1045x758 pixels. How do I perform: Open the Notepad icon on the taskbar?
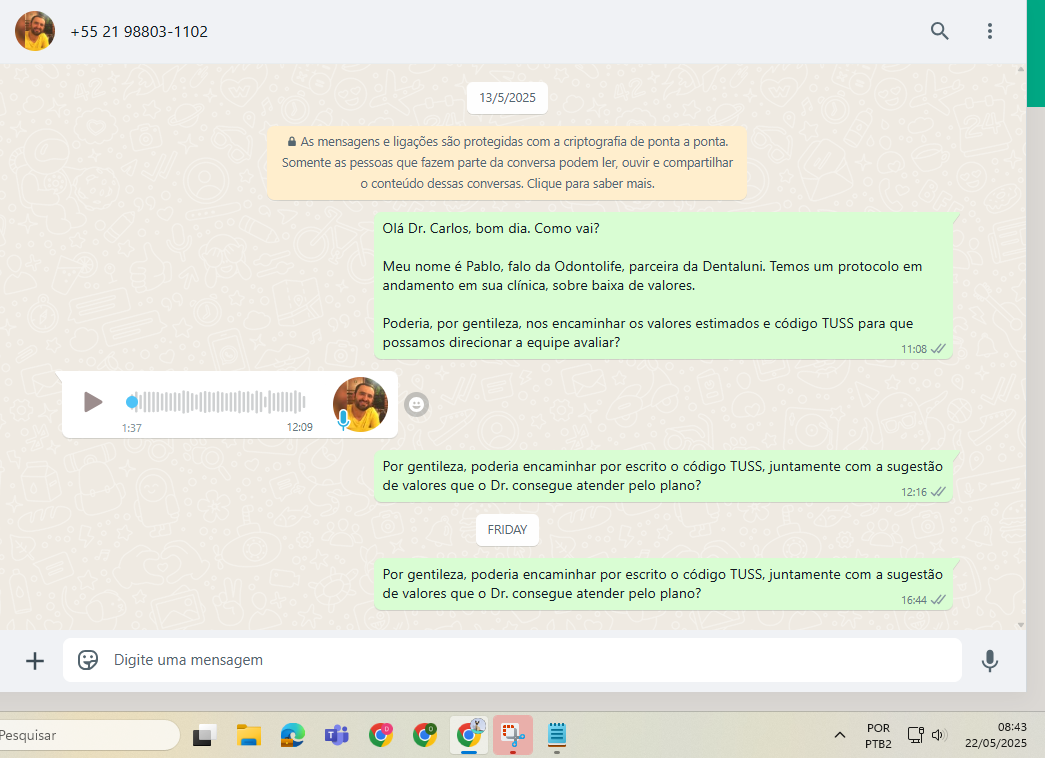[x=556, y=735]
